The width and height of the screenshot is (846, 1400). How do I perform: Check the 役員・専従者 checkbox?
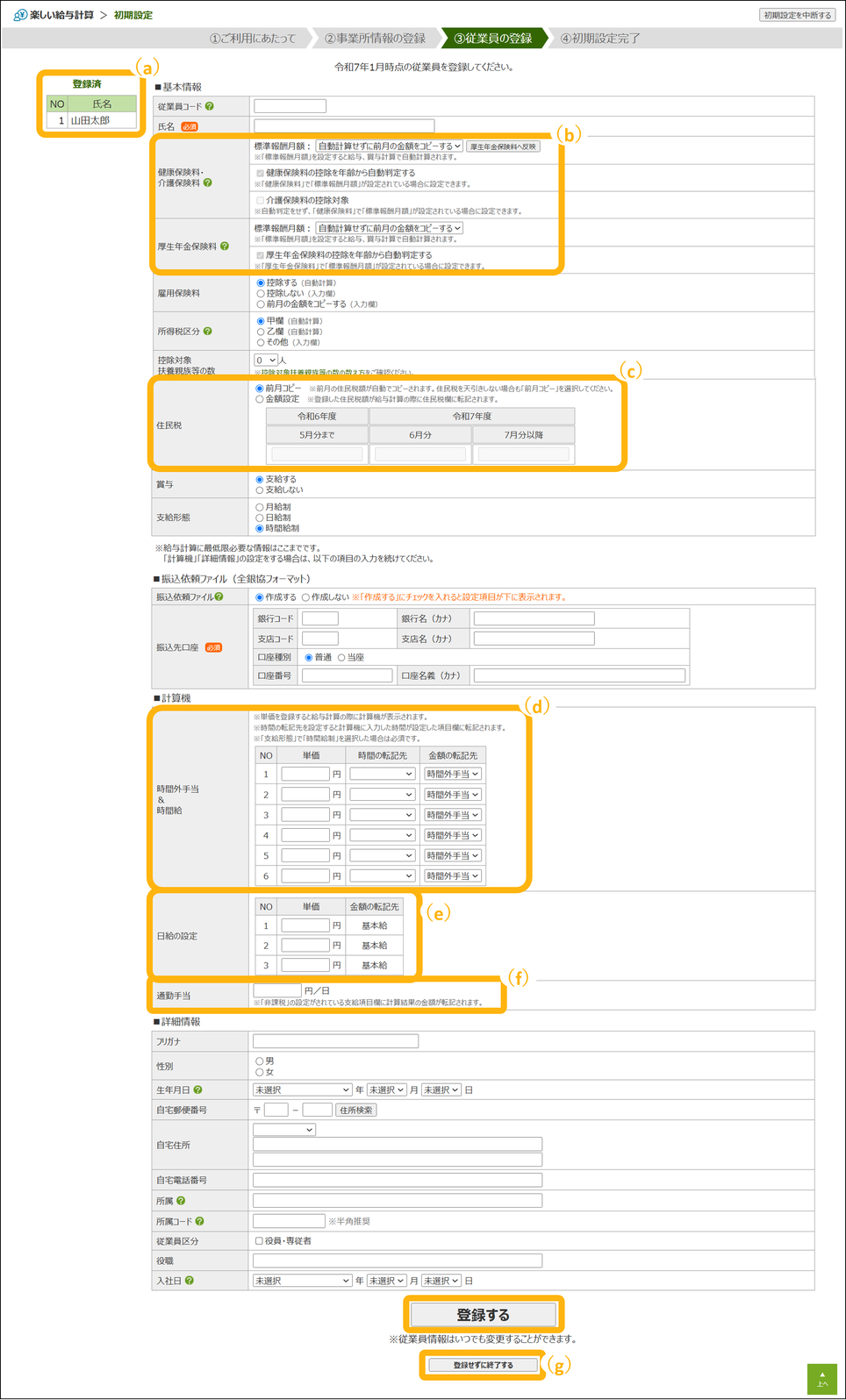coord(259,1241)
